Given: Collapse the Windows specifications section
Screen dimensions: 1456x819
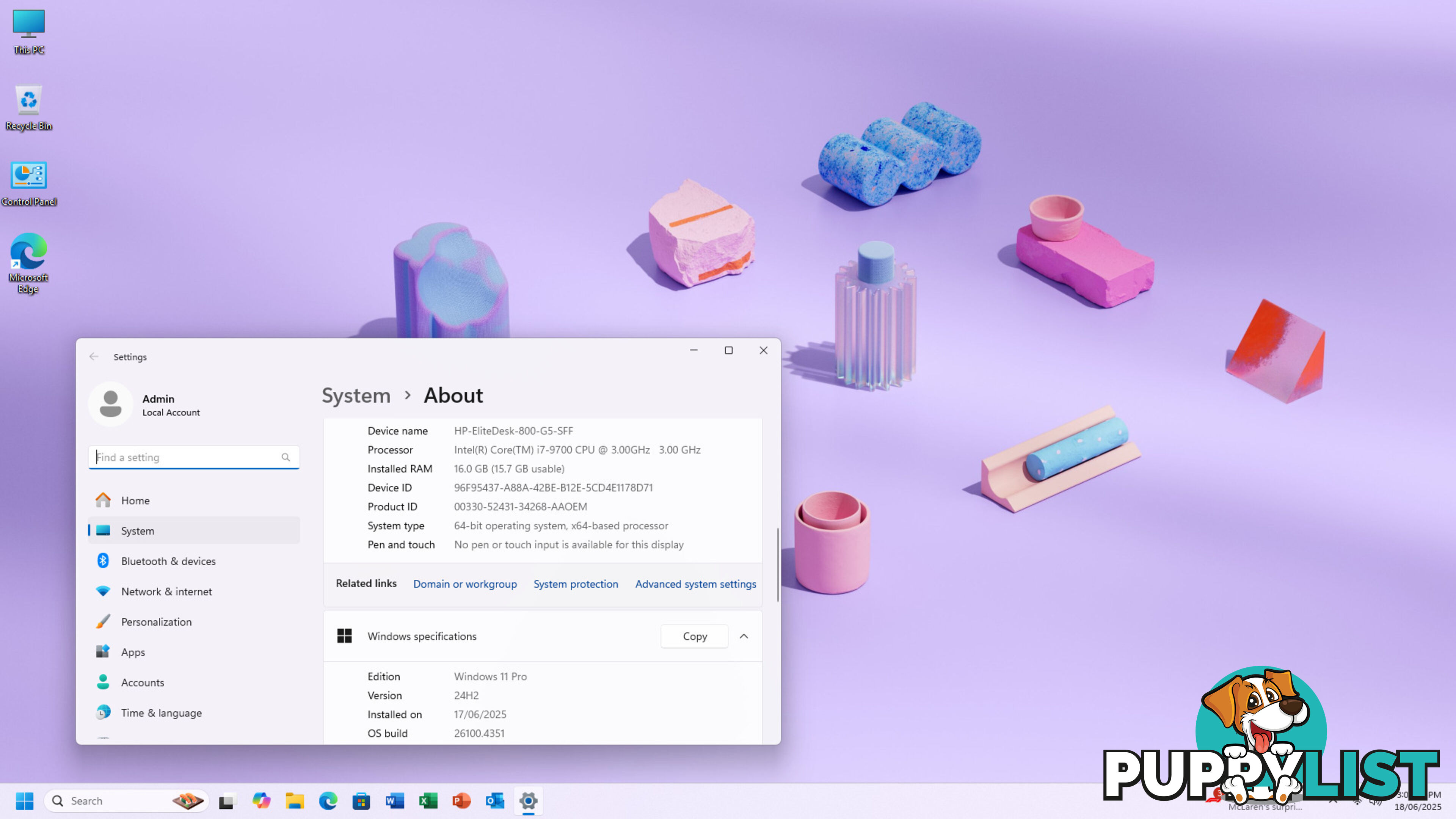Looking at the screenshot, I should [744, 637].
